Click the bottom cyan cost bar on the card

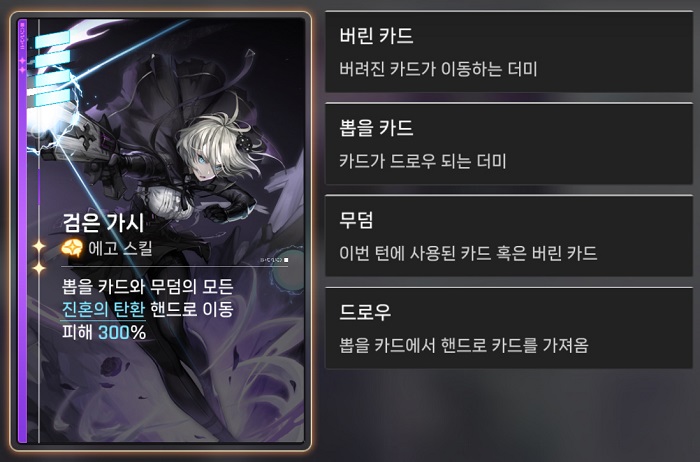[x=52, y=98]
